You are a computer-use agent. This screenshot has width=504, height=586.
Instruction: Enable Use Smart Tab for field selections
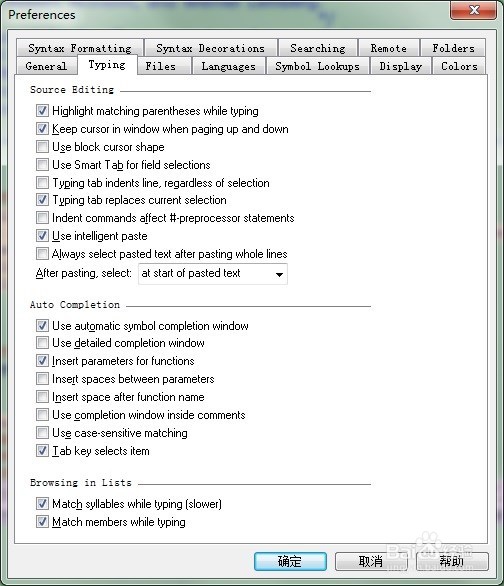42,164
